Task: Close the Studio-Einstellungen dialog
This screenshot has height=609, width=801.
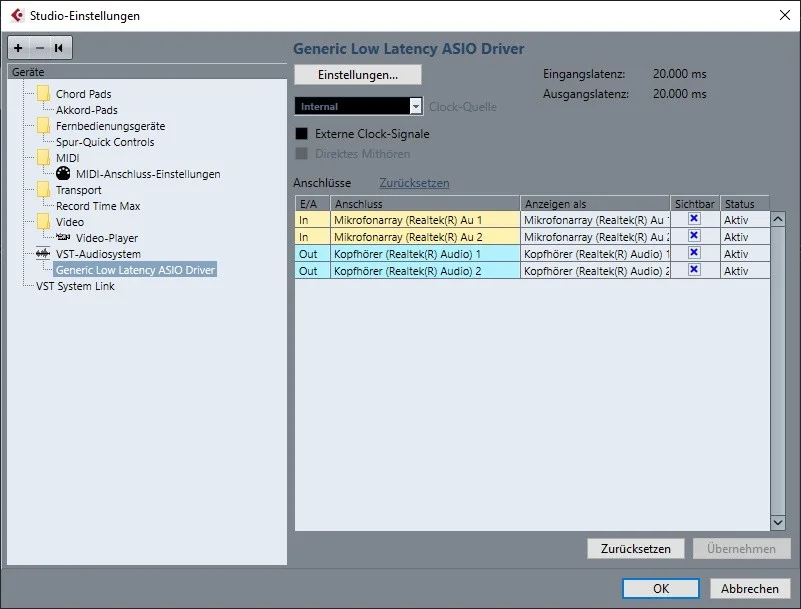Action: [x=785, y=15]
